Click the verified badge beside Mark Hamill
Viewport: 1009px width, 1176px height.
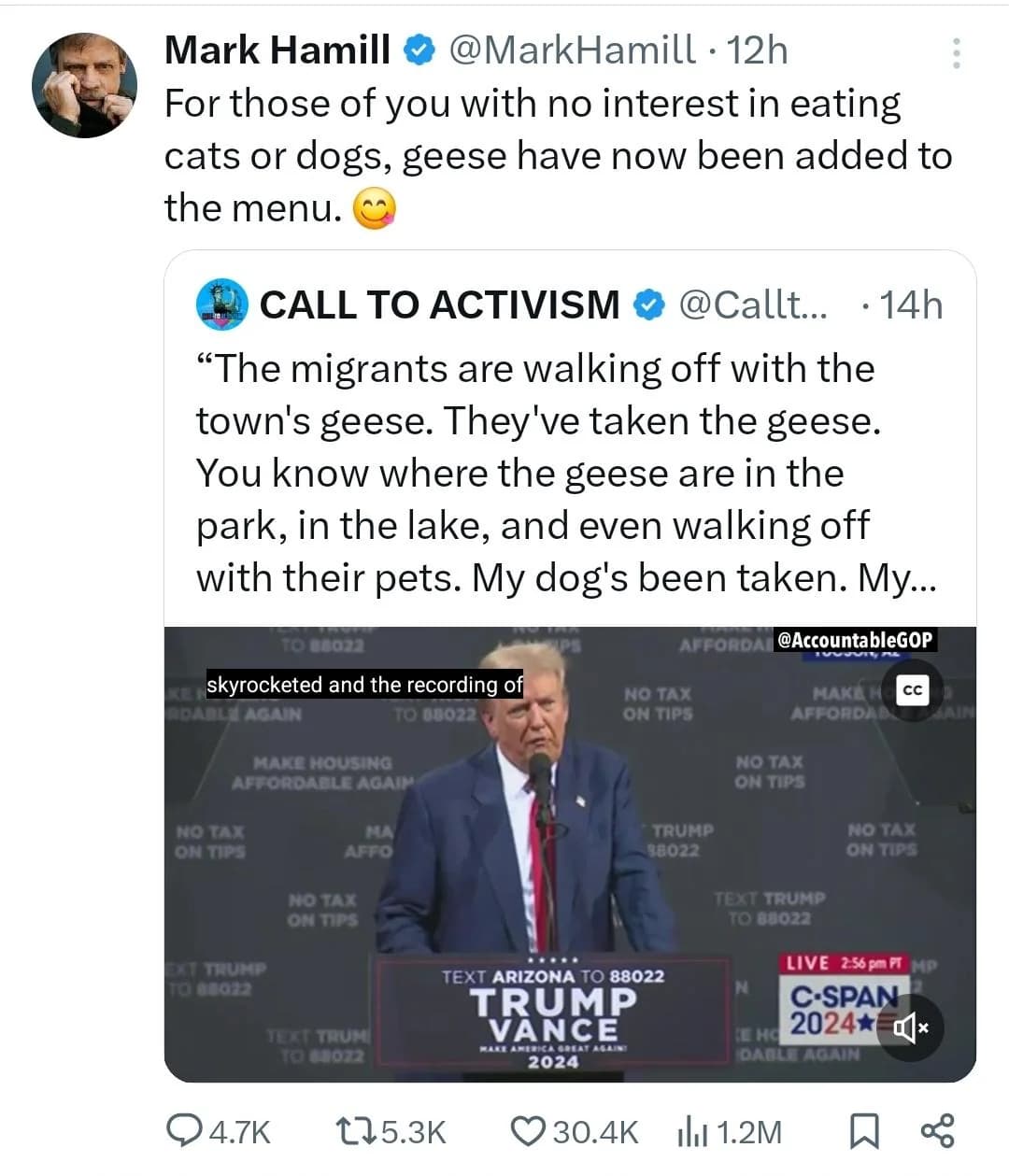pyautogui.click(x=419, y=50)
